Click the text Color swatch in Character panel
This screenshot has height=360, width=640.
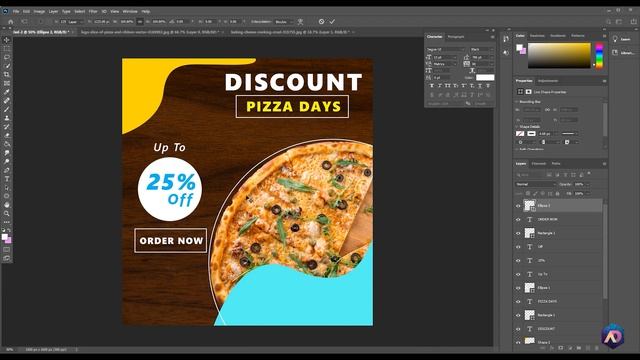(485, 78)
